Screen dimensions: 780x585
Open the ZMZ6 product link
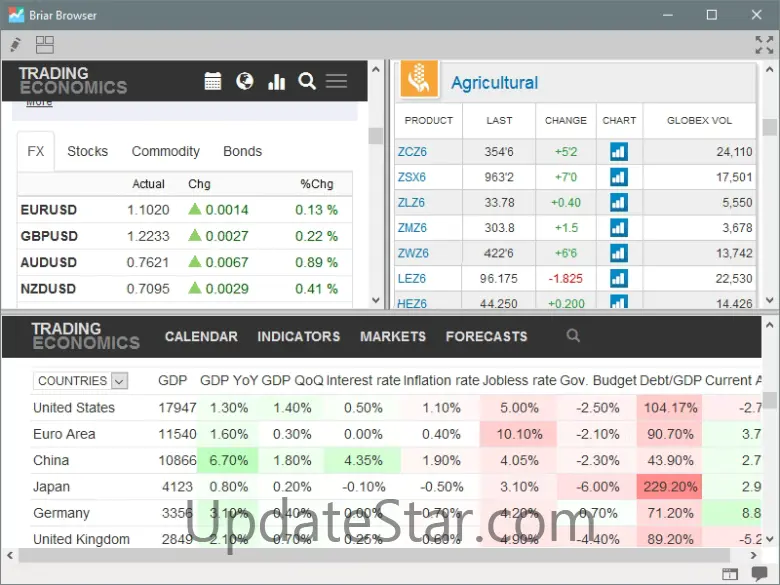pos(412,228)
